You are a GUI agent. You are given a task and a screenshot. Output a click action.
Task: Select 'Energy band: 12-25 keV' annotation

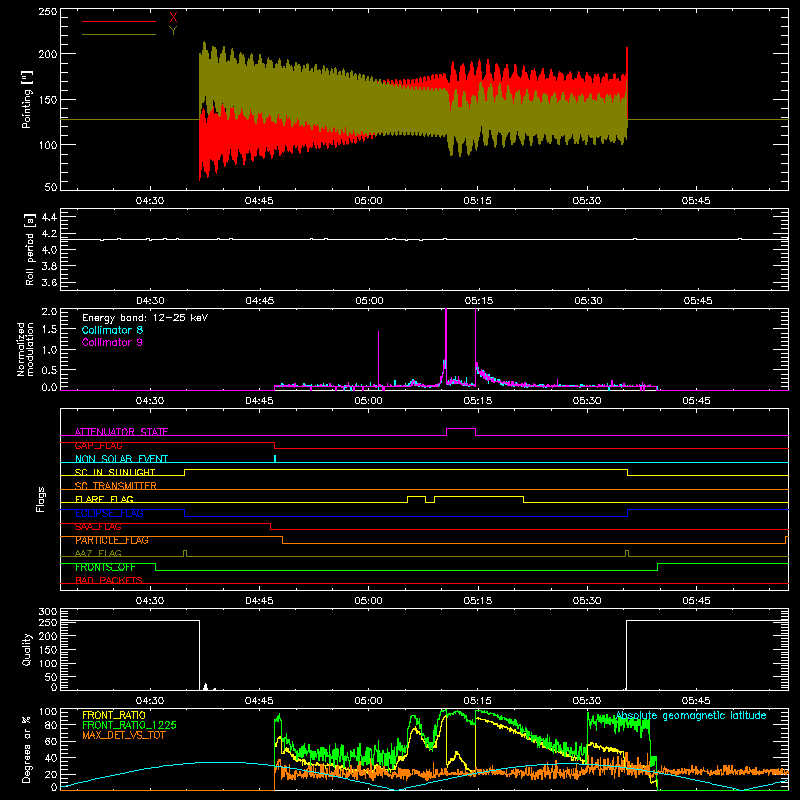click(145, 318)
